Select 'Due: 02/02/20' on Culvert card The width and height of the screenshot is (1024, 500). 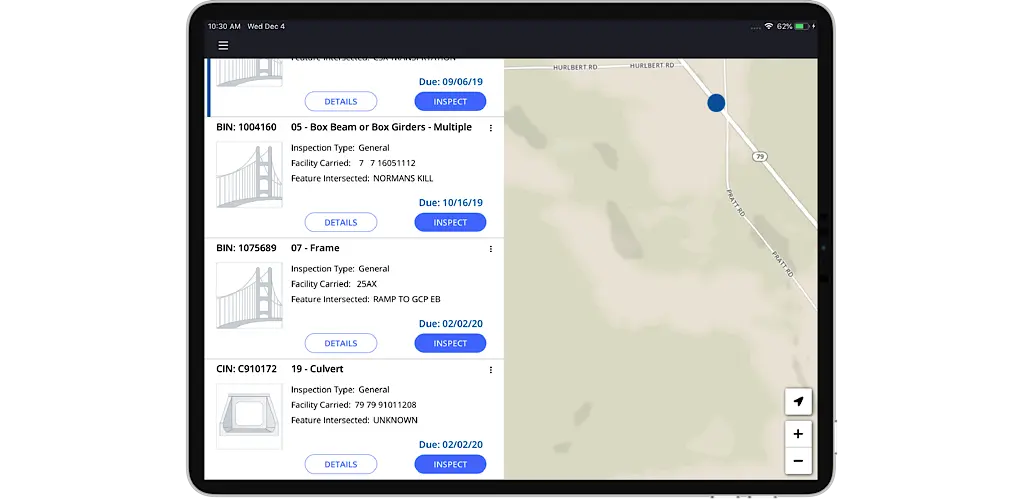point(451,445)
